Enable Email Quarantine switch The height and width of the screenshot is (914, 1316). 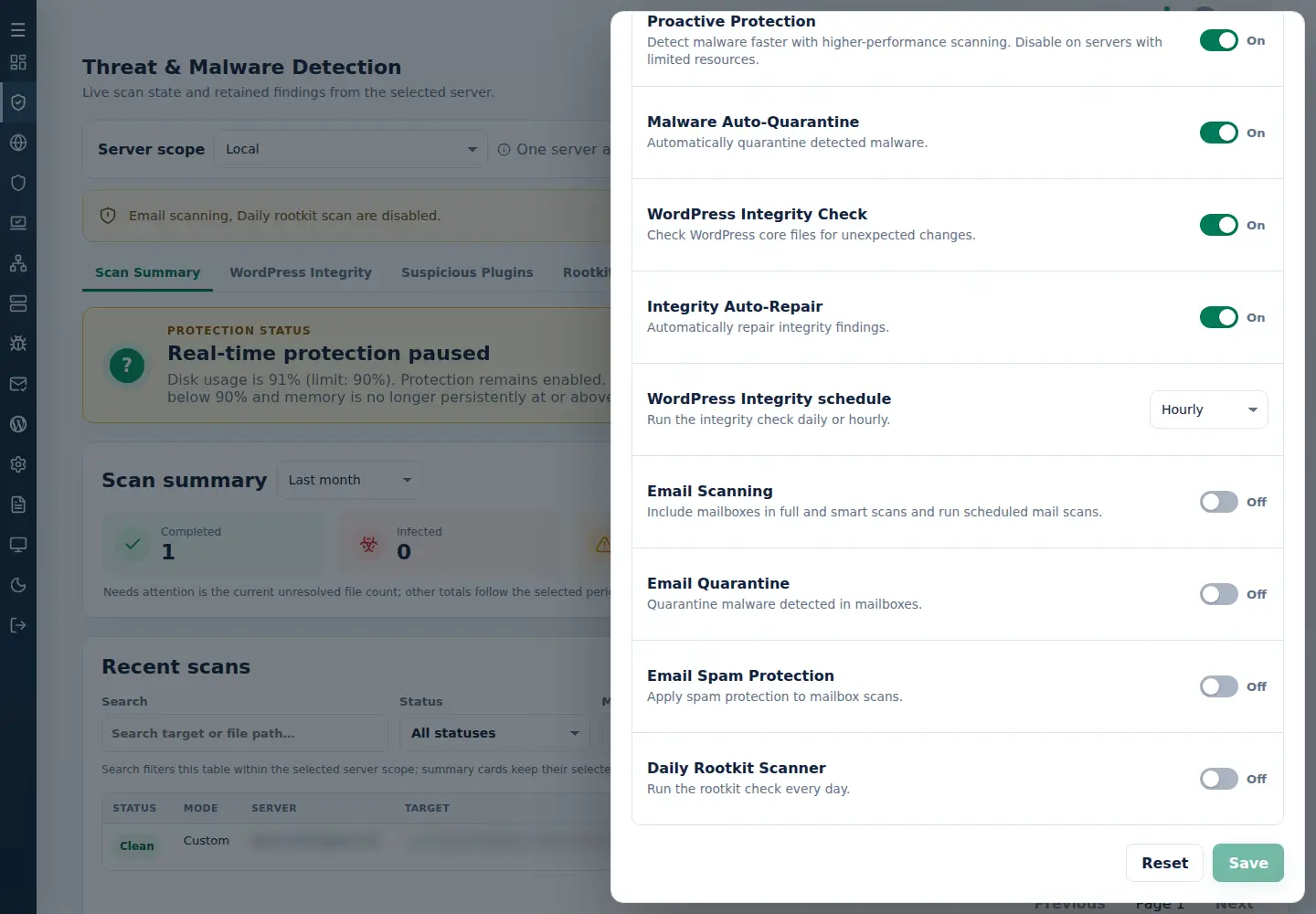[1218, 594]
